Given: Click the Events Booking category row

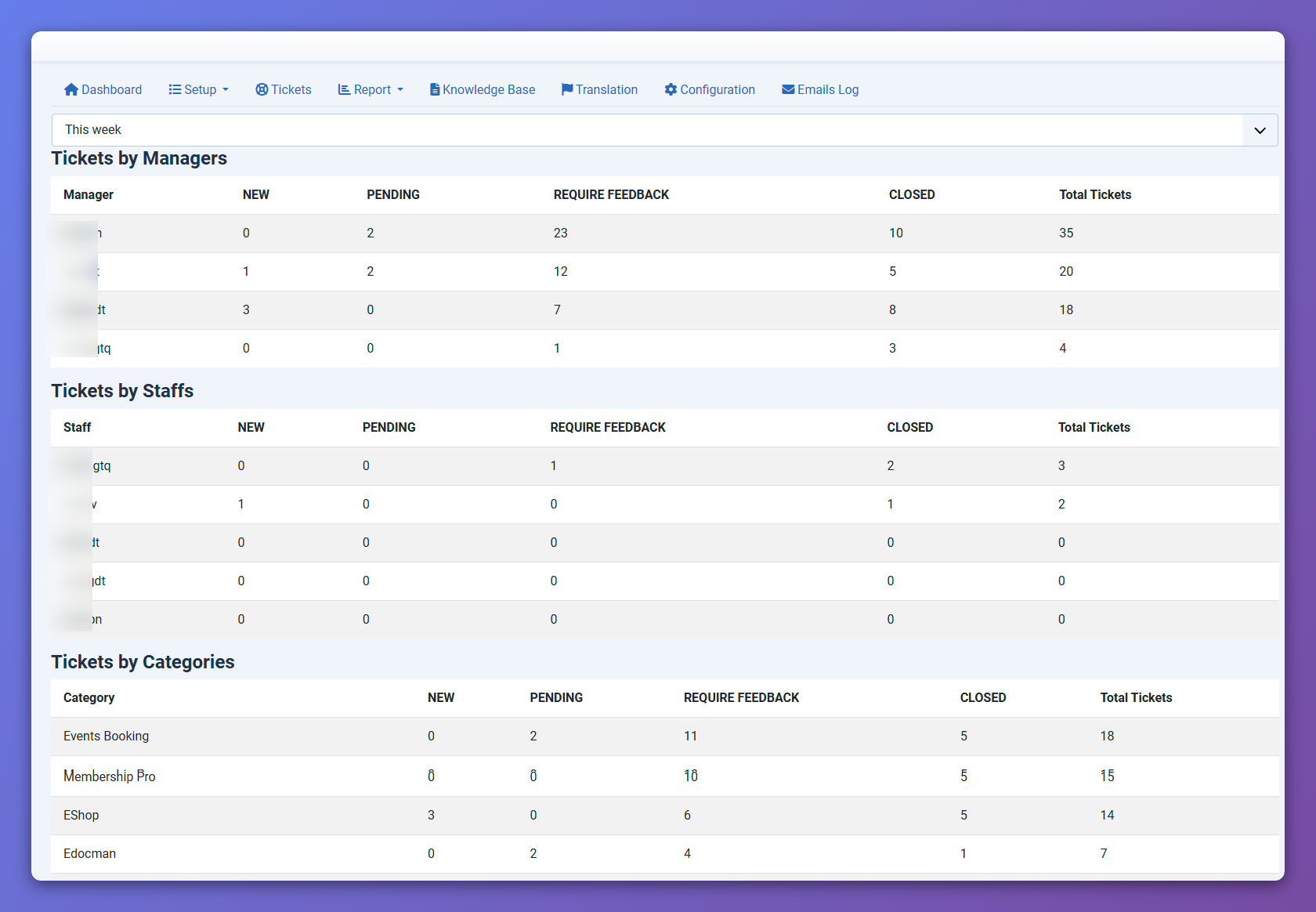Looking at the screenshot, I should click(x=106, y=736).
